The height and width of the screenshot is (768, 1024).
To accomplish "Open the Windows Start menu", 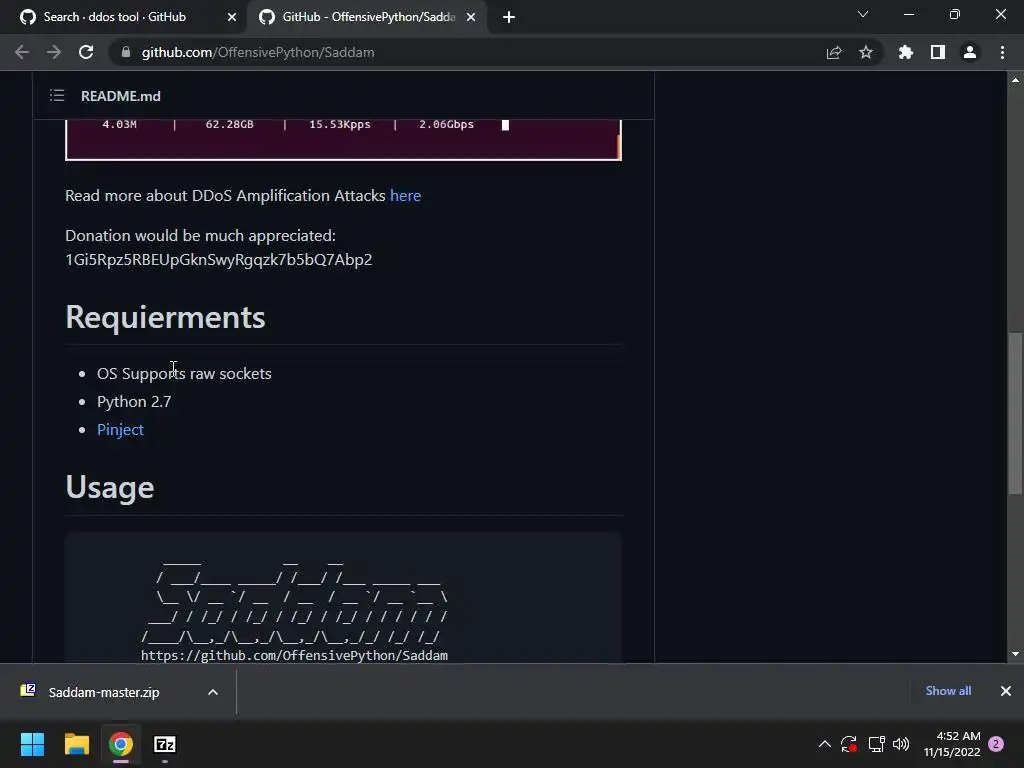I will [32, 744].
